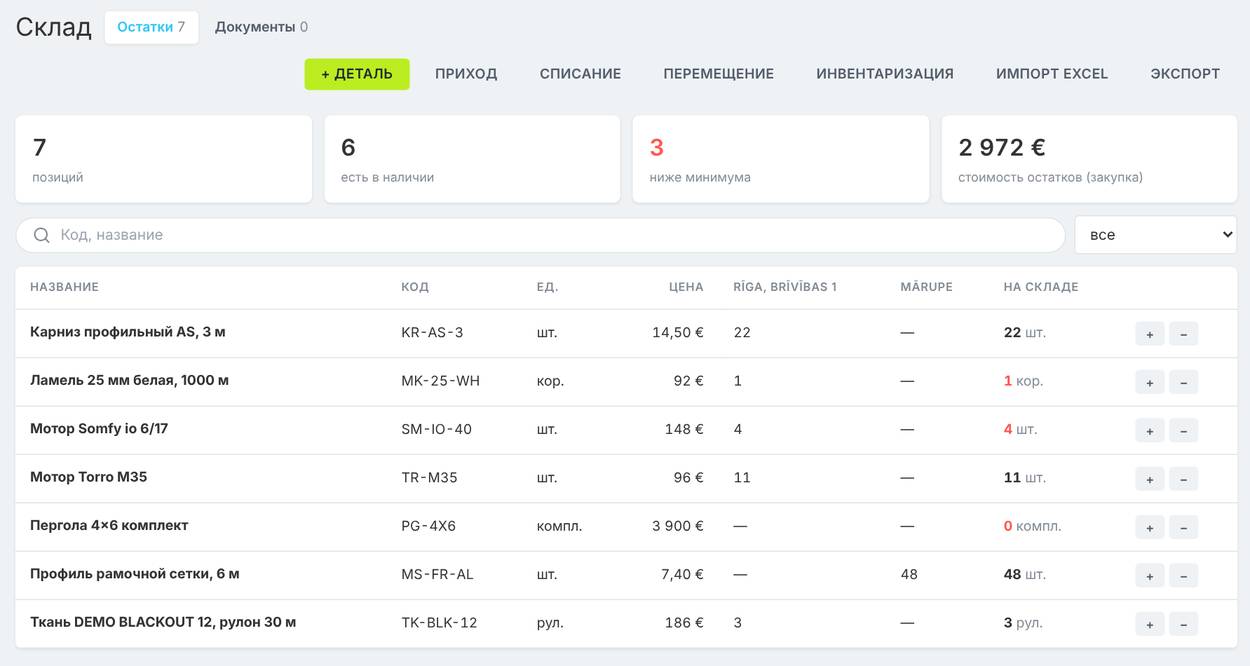Increase Профиль рамочной сетки quantity
The image size is (1250, 666).
pos(1150,575)
